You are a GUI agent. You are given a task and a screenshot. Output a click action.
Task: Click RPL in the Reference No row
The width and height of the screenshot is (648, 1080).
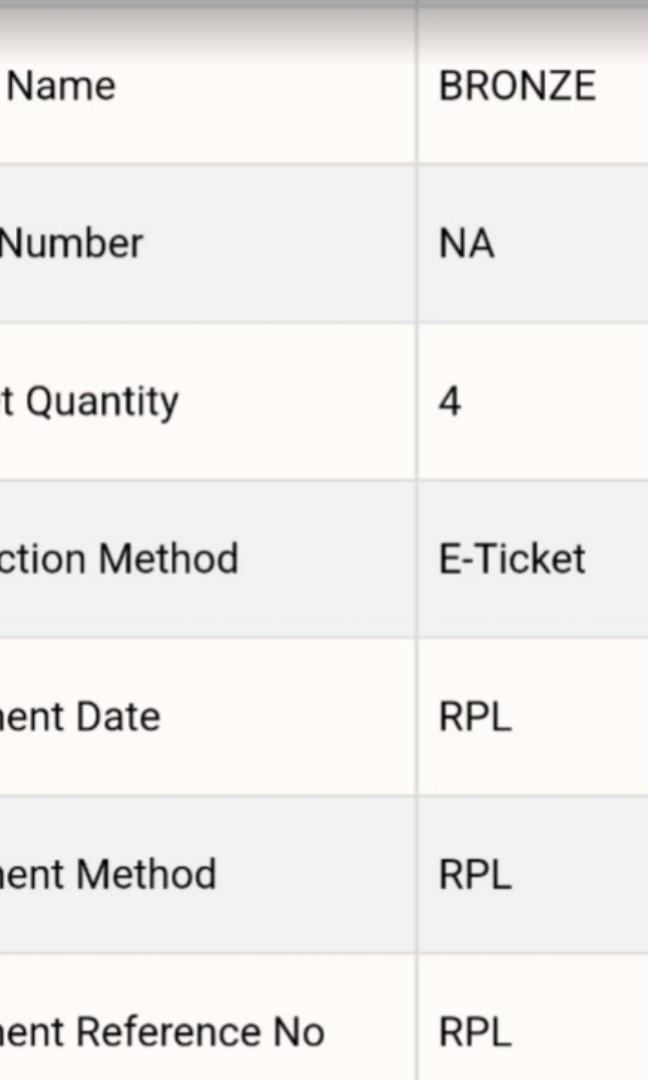coord(475,1032)
